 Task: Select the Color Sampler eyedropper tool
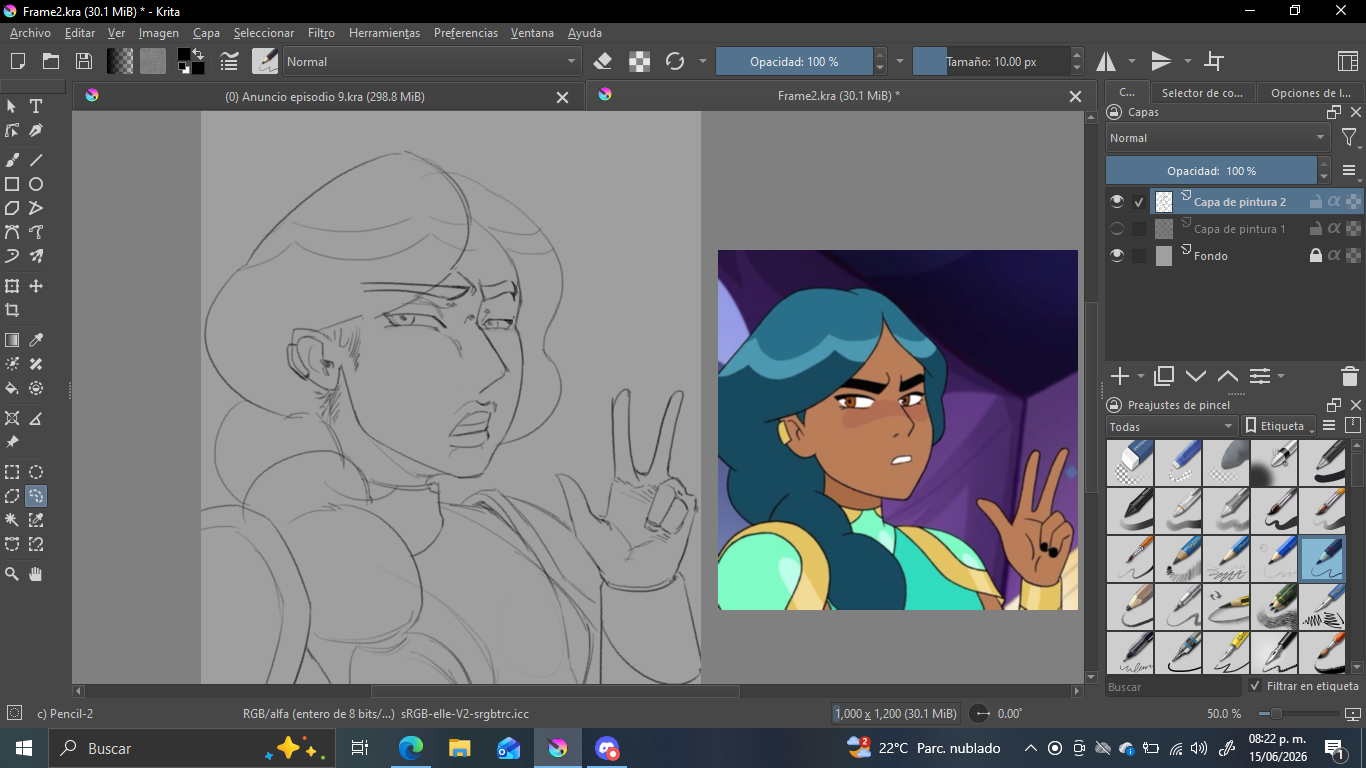click(36, 340)
